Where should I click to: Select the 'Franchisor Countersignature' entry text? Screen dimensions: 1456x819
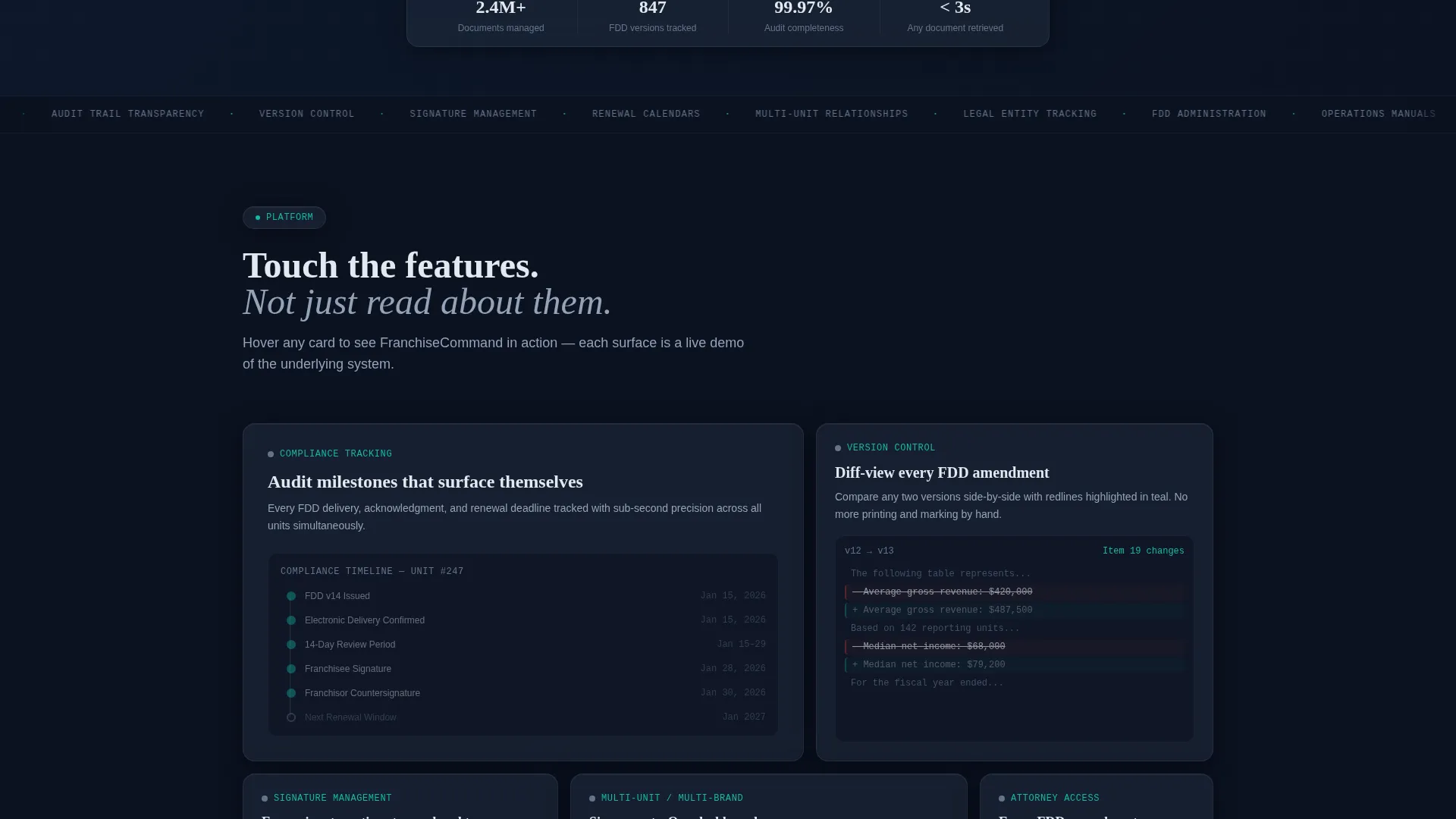click(362, 693)
